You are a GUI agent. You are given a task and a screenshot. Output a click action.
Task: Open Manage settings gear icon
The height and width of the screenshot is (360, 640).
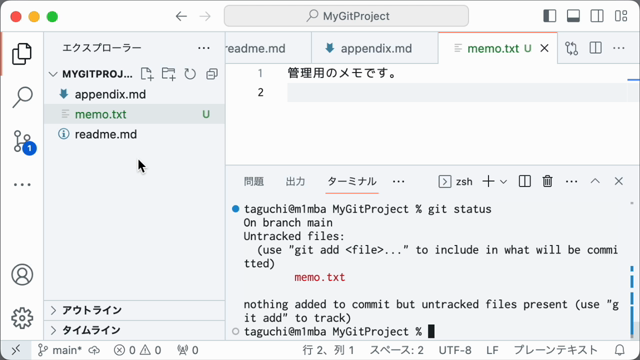pos(22,318)
